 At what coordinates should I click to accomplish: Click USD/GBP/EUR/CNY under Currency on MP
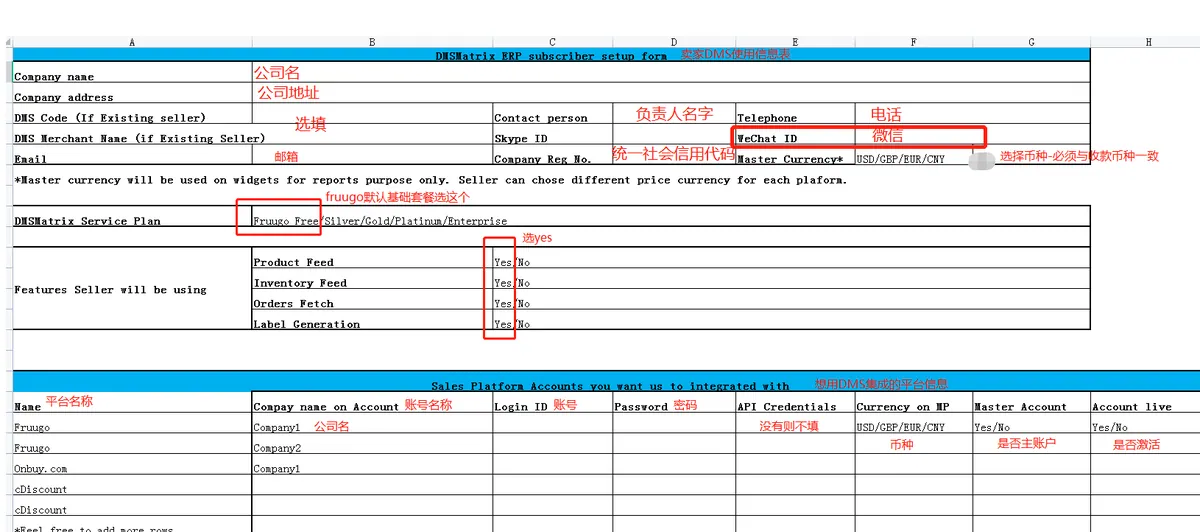[x=914, y=424]
